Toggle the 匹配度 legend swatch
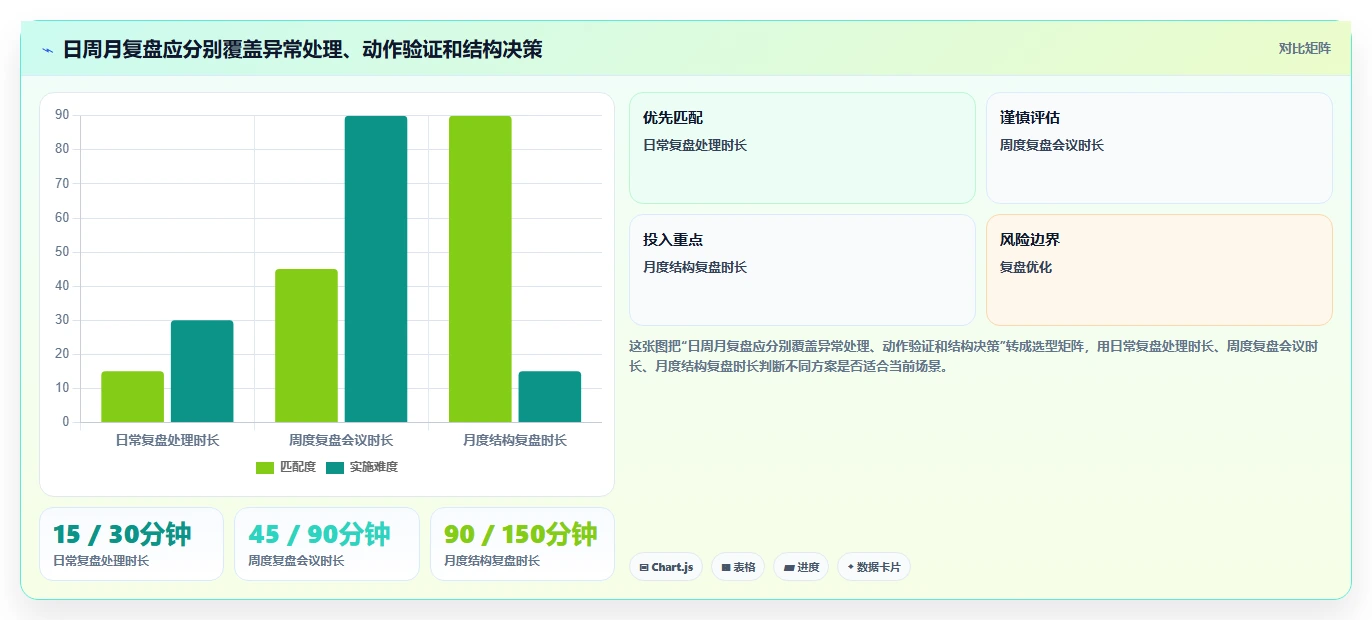Screen dimensions: 1372x620 tap(265, 467)
